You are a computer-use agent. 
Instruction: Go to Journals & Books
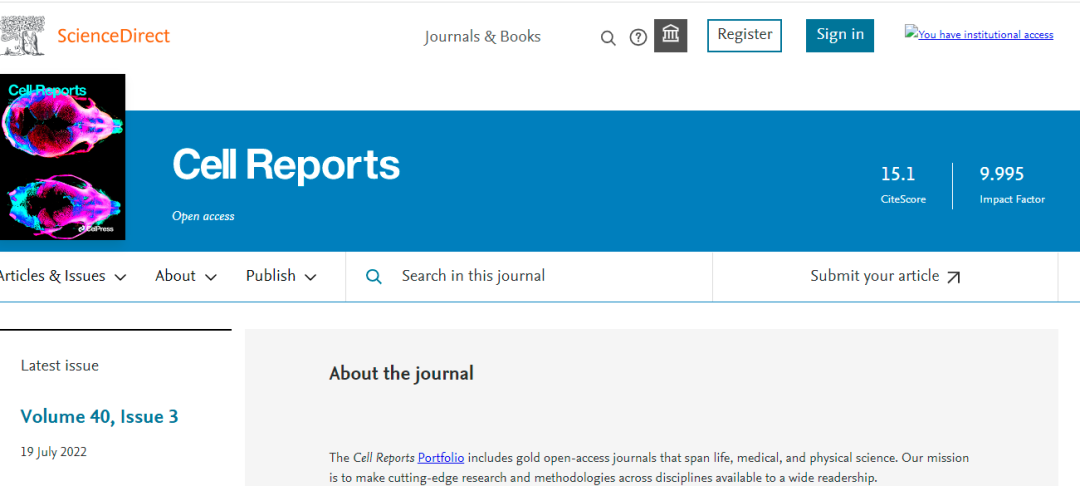click(x=482, y=37)
